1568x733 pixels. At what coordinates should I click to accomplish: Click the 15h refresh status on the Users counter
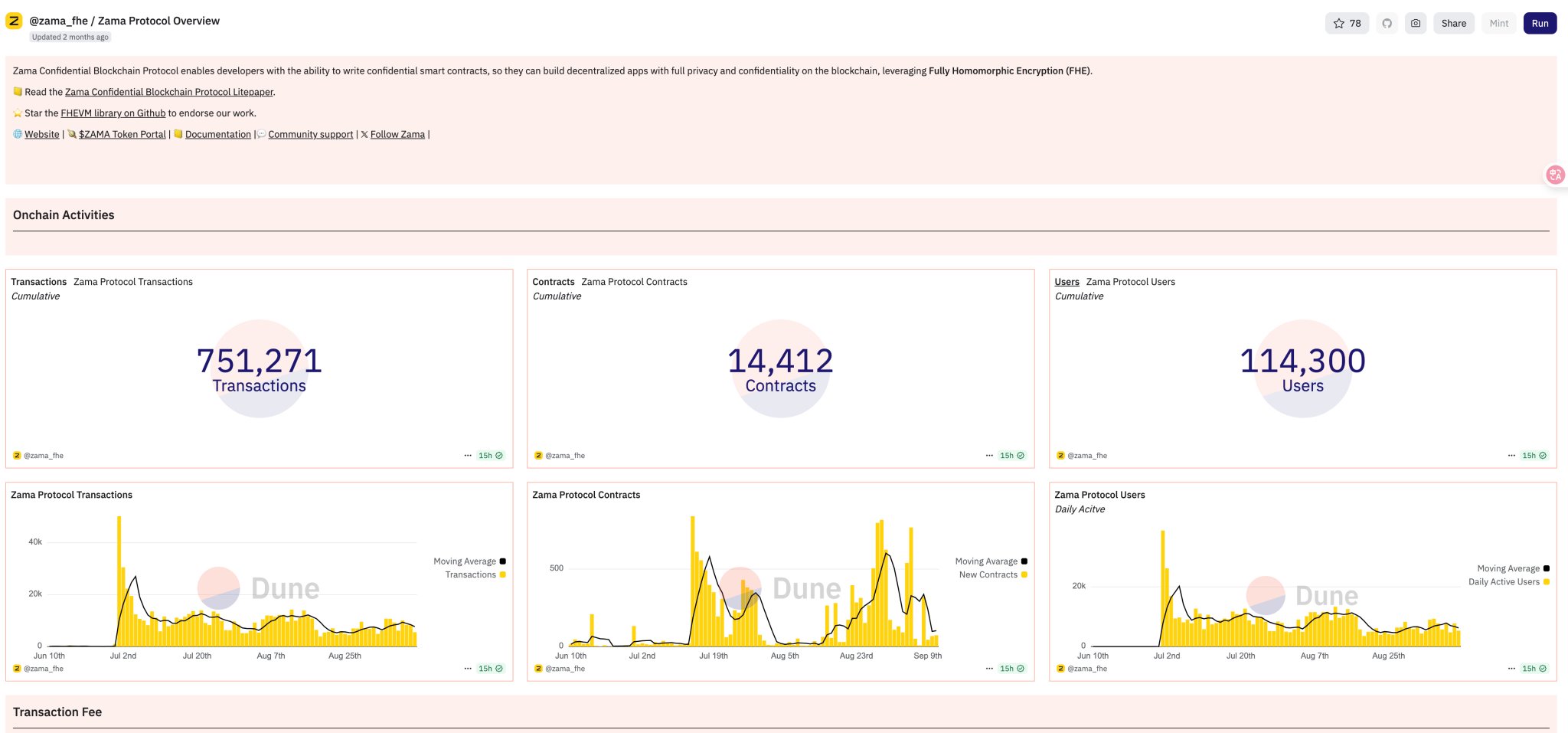click(x=1534, y=456)
